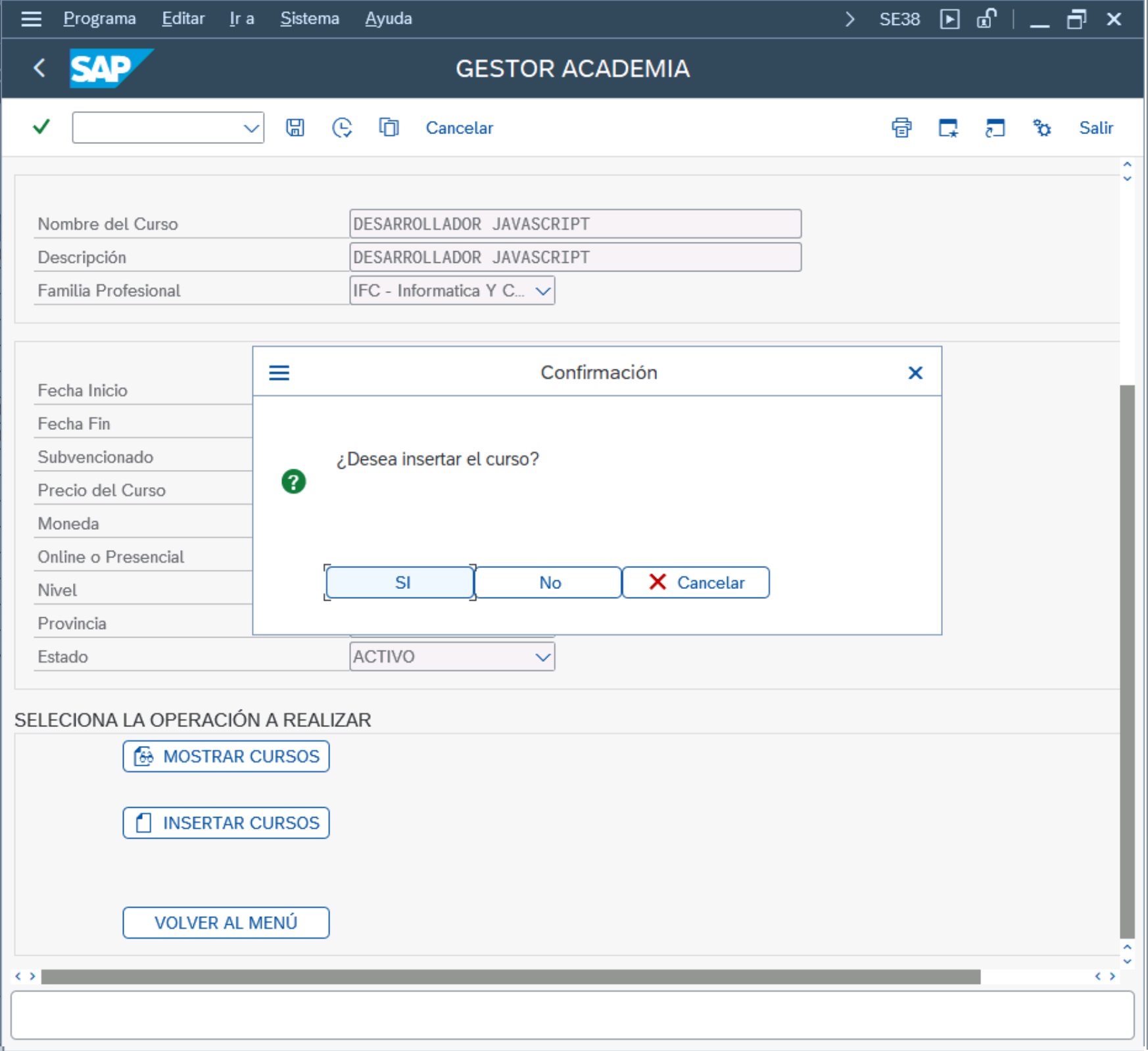This screenshot has height=1051, width=1148.
Task: Click the Subvencionado label
Action: pyautogui.click(x=95, y=457)
